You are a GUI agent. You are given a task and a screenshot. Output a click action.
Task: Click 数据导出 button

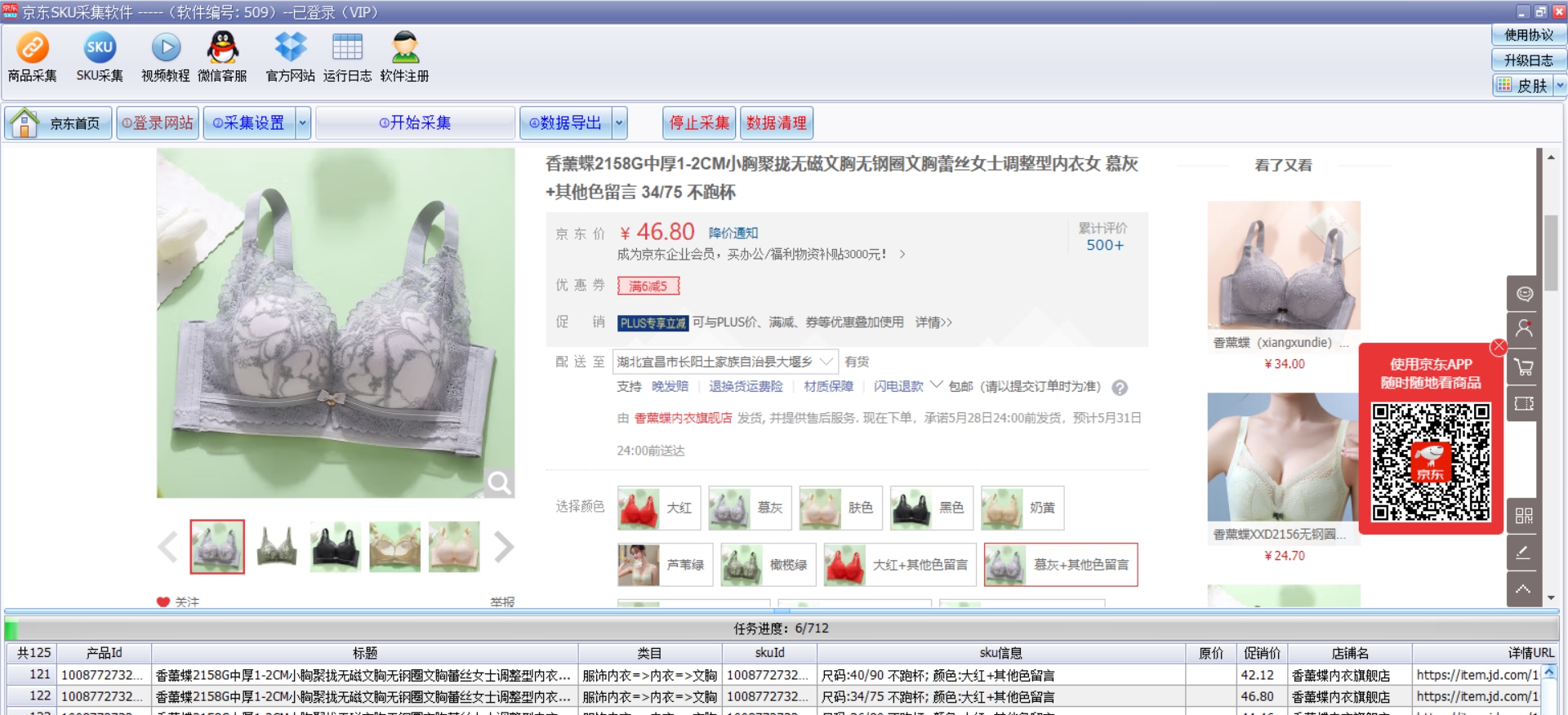(x=565, y=123)
